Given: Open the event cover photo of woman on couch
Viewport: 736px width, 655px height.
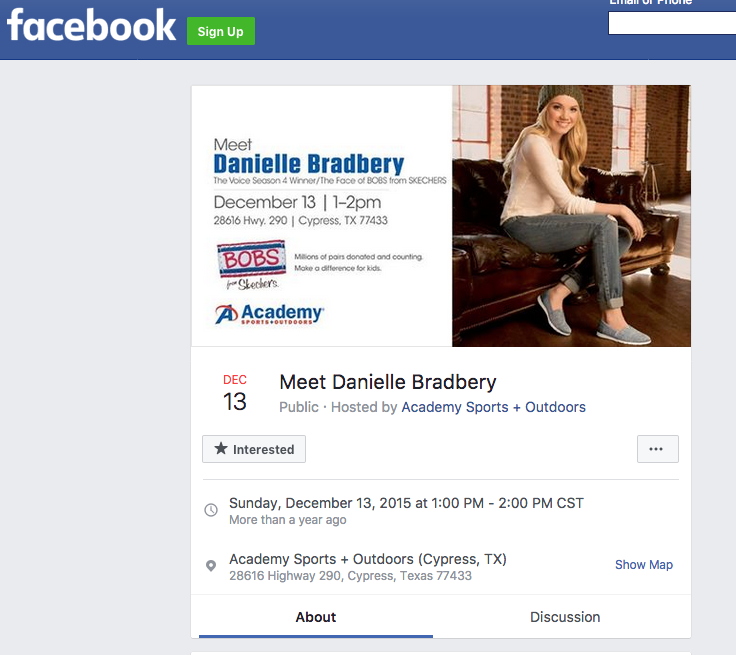Looking at the screenshot, I should [571, 216].
